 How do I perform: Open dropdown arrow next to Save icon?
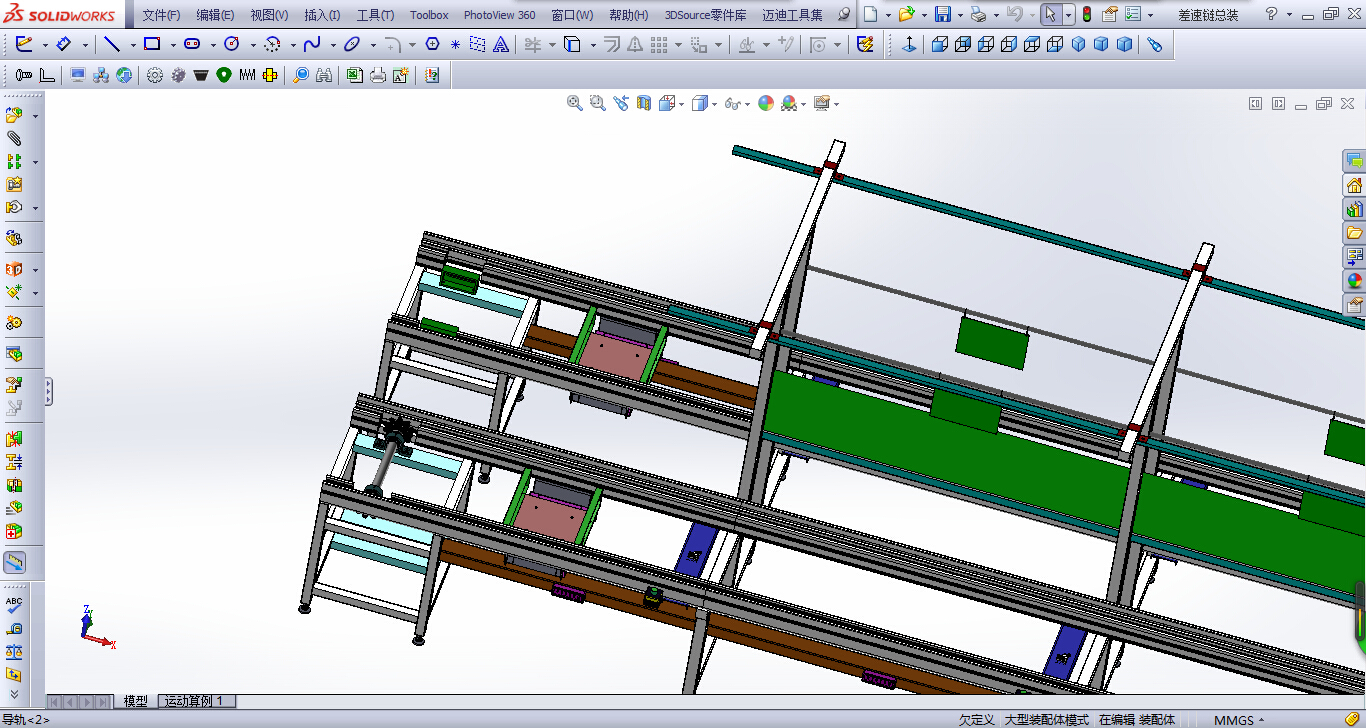click(960, 15)
